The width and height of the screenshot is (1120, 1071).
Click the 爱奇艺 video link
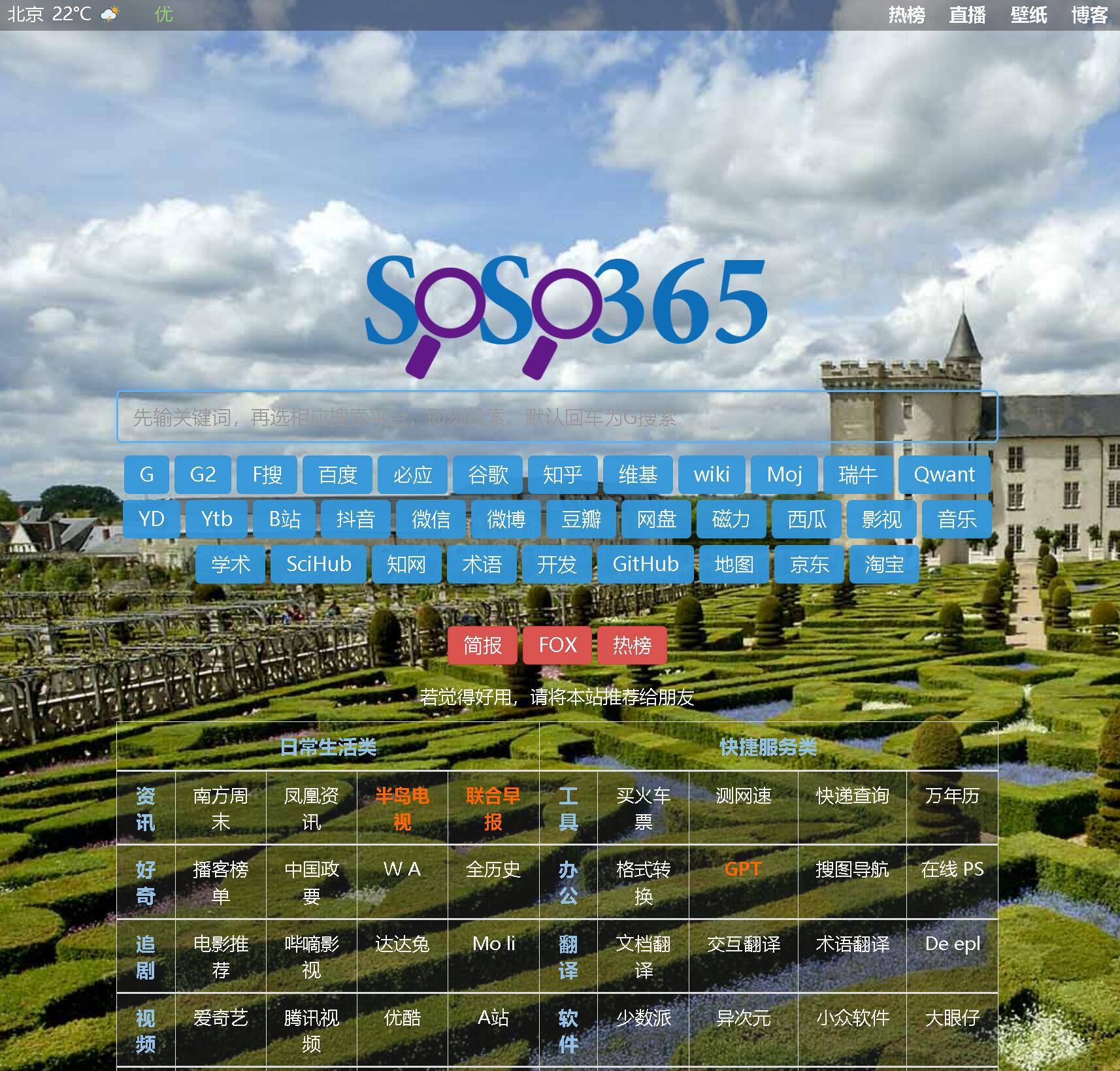tap(220, 1017)
